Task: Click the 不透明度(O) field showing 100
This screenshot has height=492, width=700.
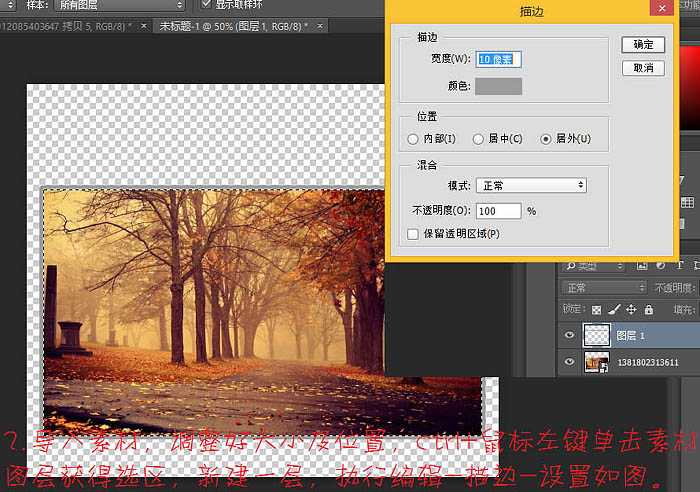Action: point(498,211)
